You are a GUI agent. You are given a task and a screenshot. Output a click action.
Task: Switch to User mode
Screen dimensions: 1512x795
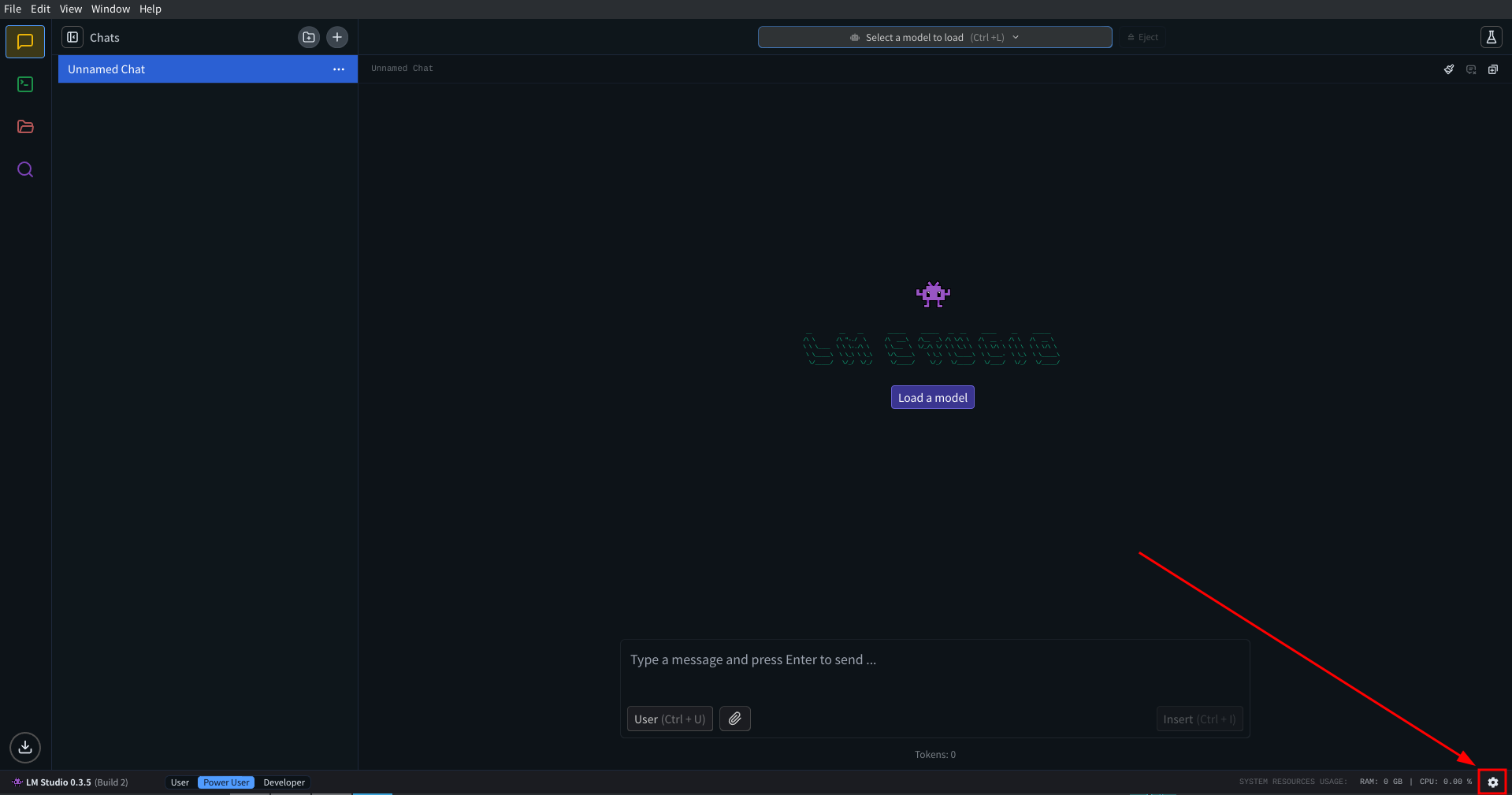[180, 782]
